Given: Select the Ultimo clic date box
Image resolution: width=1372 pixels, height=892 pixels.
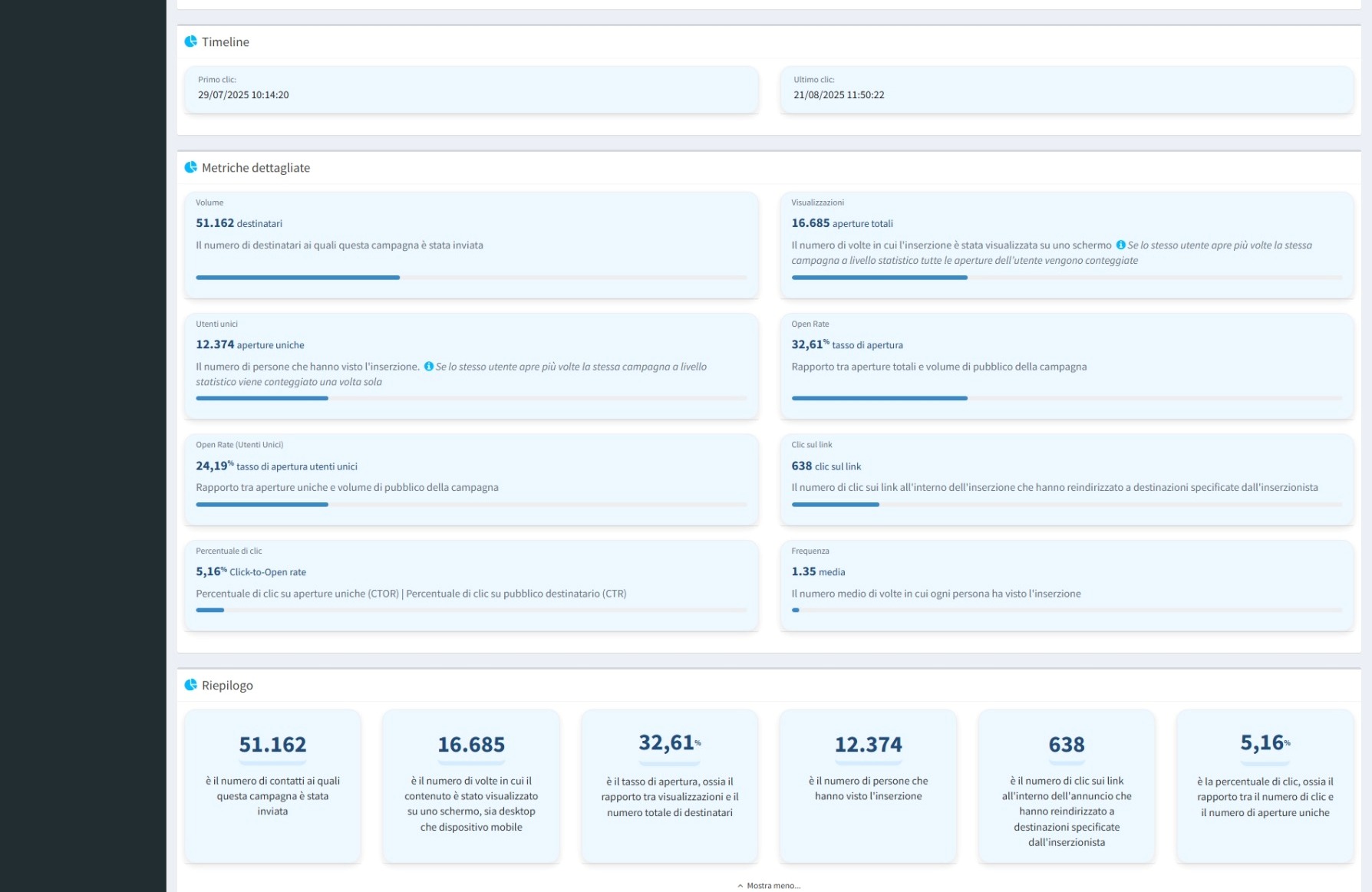Looking at the screenshot, I should 1066,89.
